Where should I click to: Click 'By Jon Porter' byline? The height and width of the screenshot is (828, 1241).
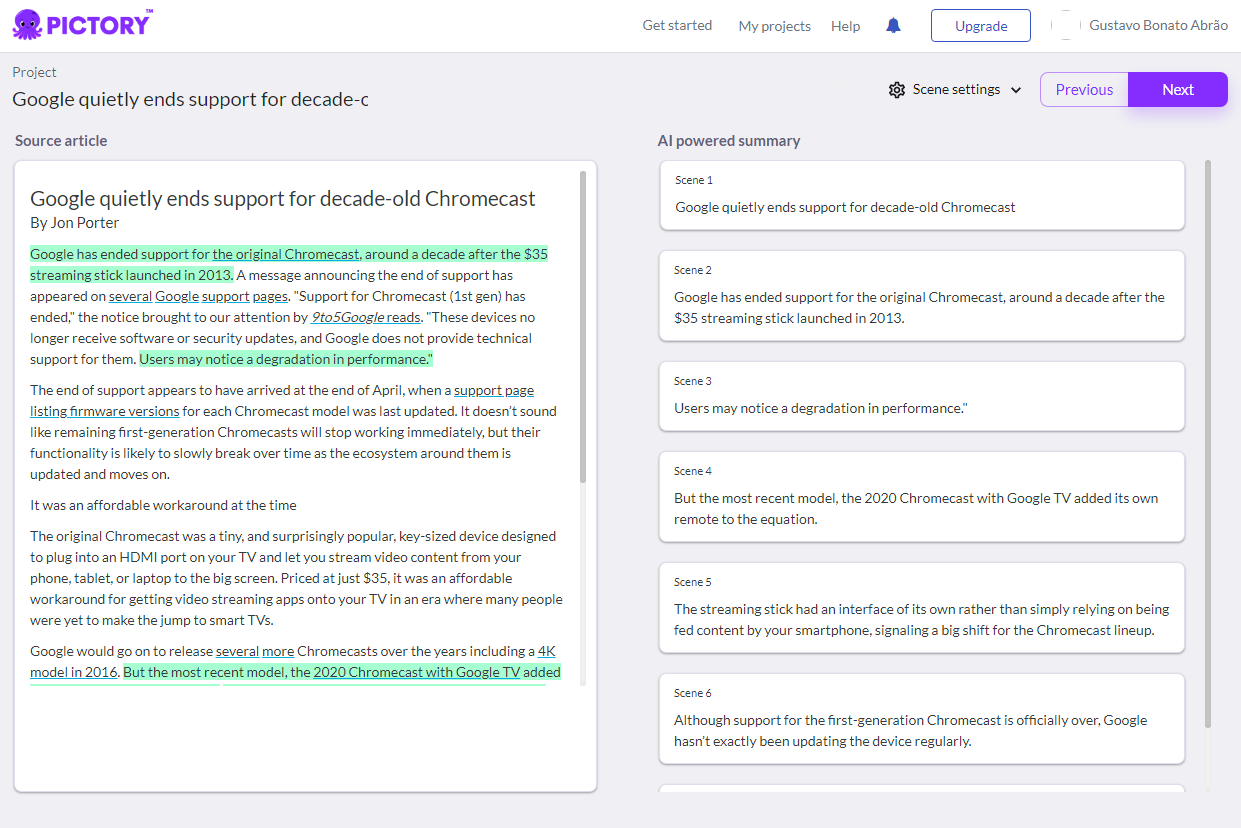(x=75, y=222)
